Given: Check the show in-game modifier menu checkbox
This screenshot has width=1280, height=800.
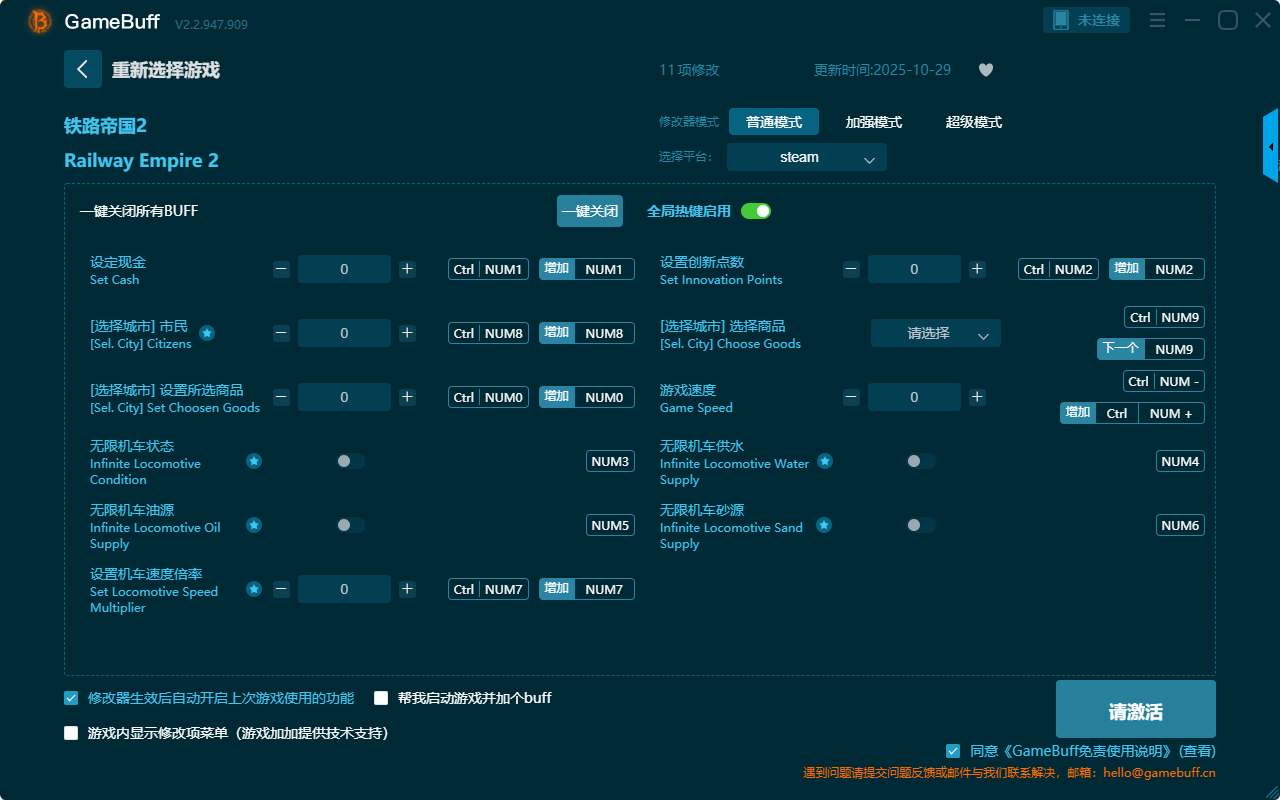Looking at the screenshot, I should pyautogui.click(x=71, y=733).
